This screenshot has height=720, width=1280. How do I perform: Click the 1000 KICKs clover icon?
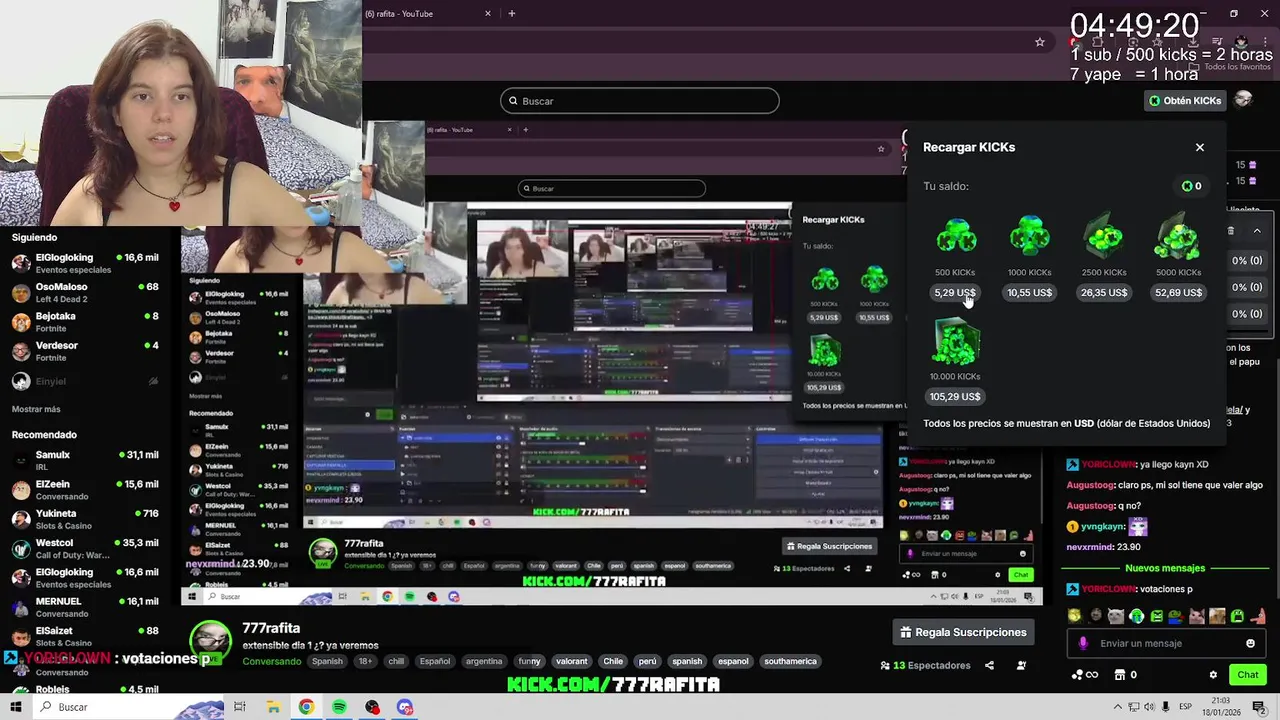1029,237
